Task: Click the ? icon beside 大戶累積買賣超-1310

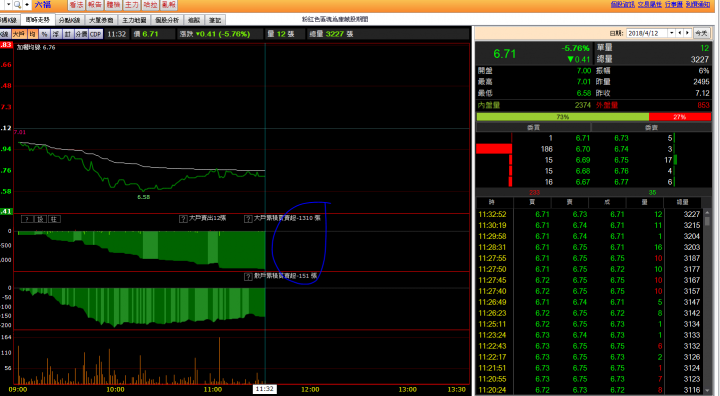Action: tap(248, 219)
